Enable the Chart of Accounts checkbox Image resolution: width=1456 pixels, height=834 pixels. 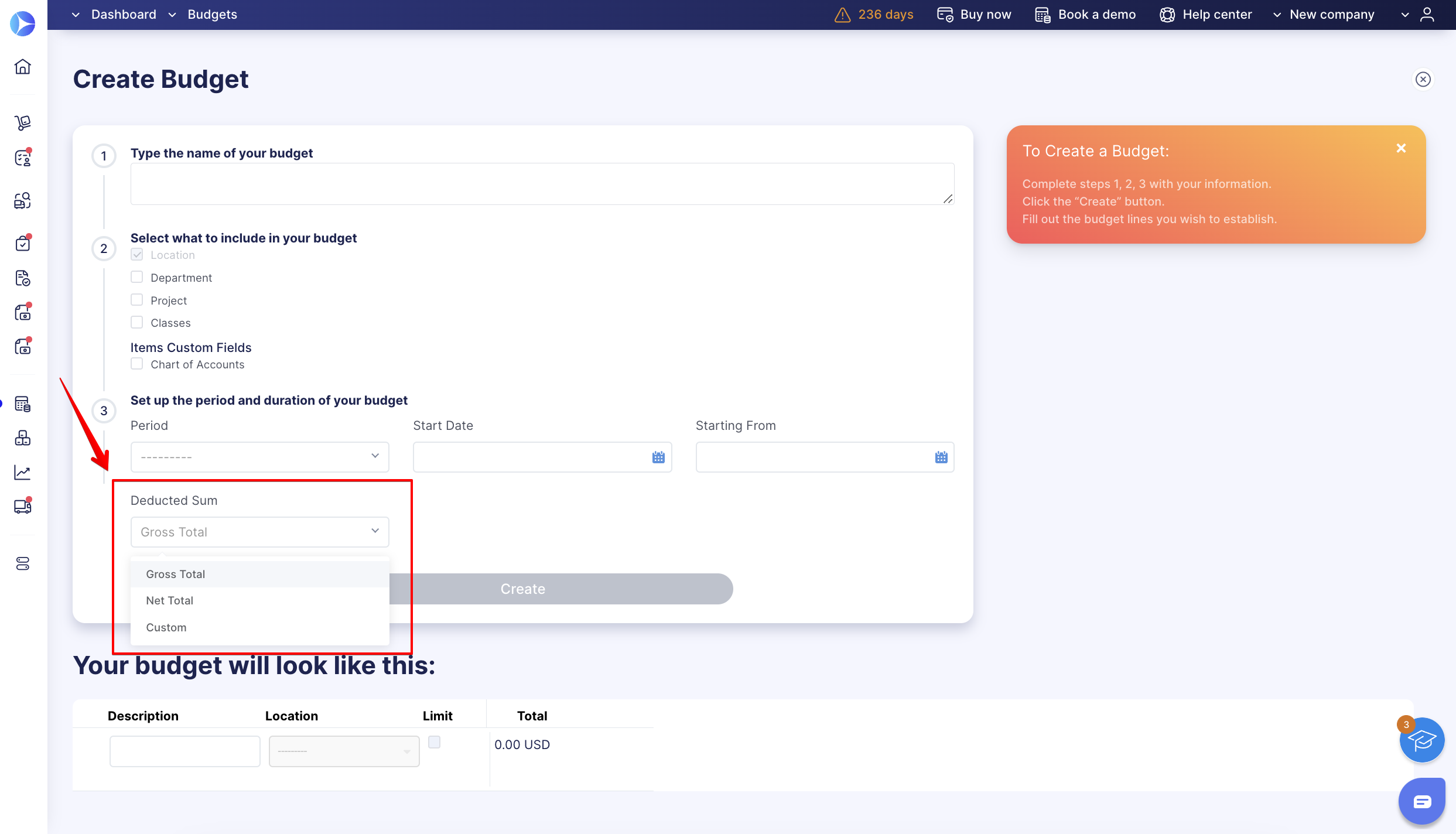136,364
